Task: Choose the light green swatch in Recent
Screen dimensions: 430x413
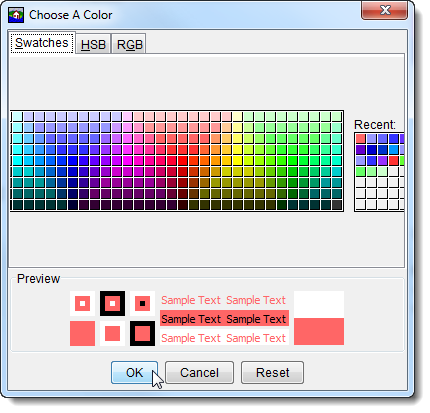Action: 372,172
